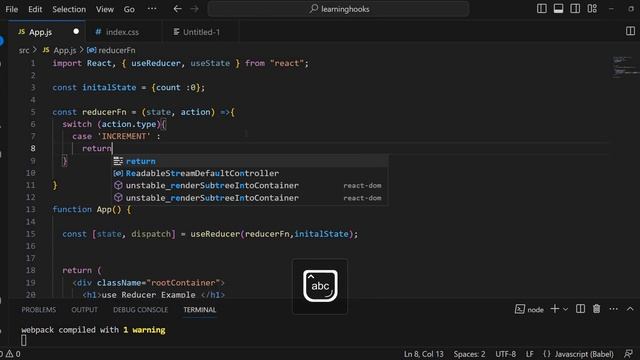
Task: Select first unstable_renderSubtreeIntoContainer suggestion
Action: pyautogui.click(x=250, y=186)
